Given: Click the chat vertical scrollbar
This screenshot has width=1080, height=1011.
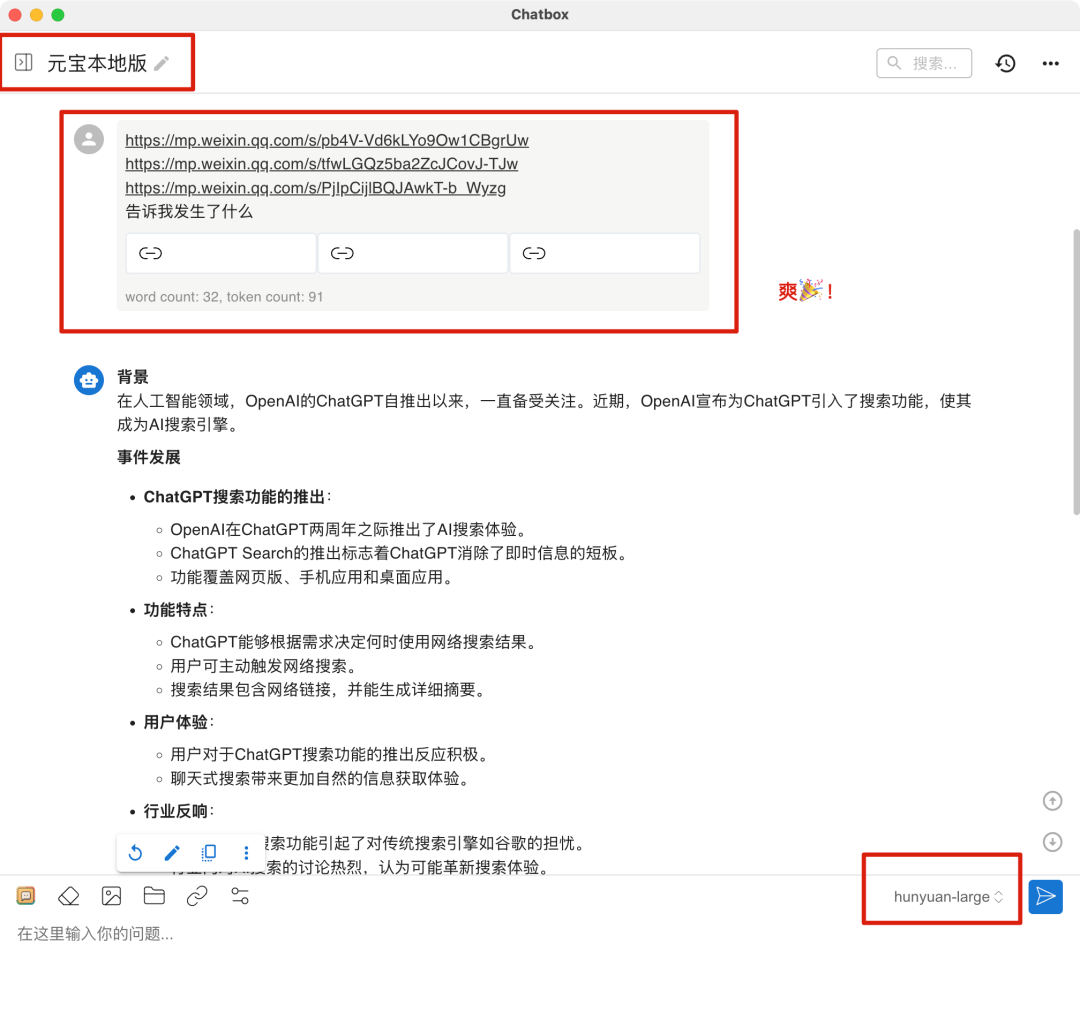Looking at the screenshot, I should (1076, 372).
